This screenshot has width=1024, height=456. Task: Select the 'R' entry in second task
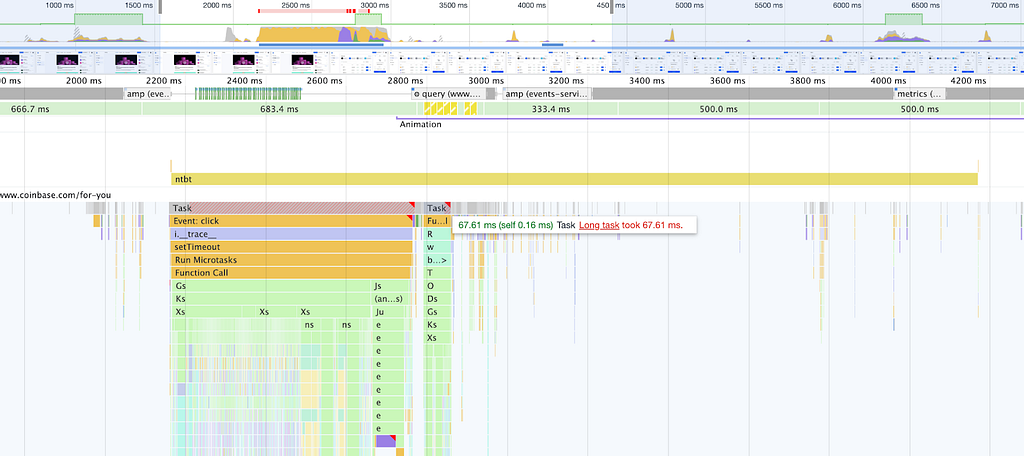438,234
